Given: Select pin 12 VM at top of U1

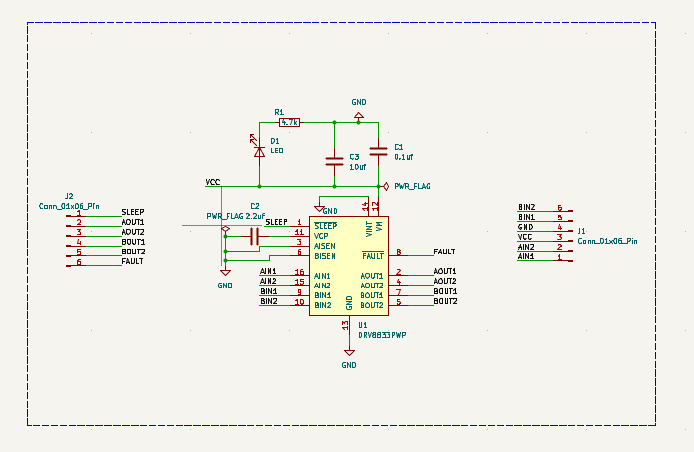Looking at the screenshot, I should (377, 207).
